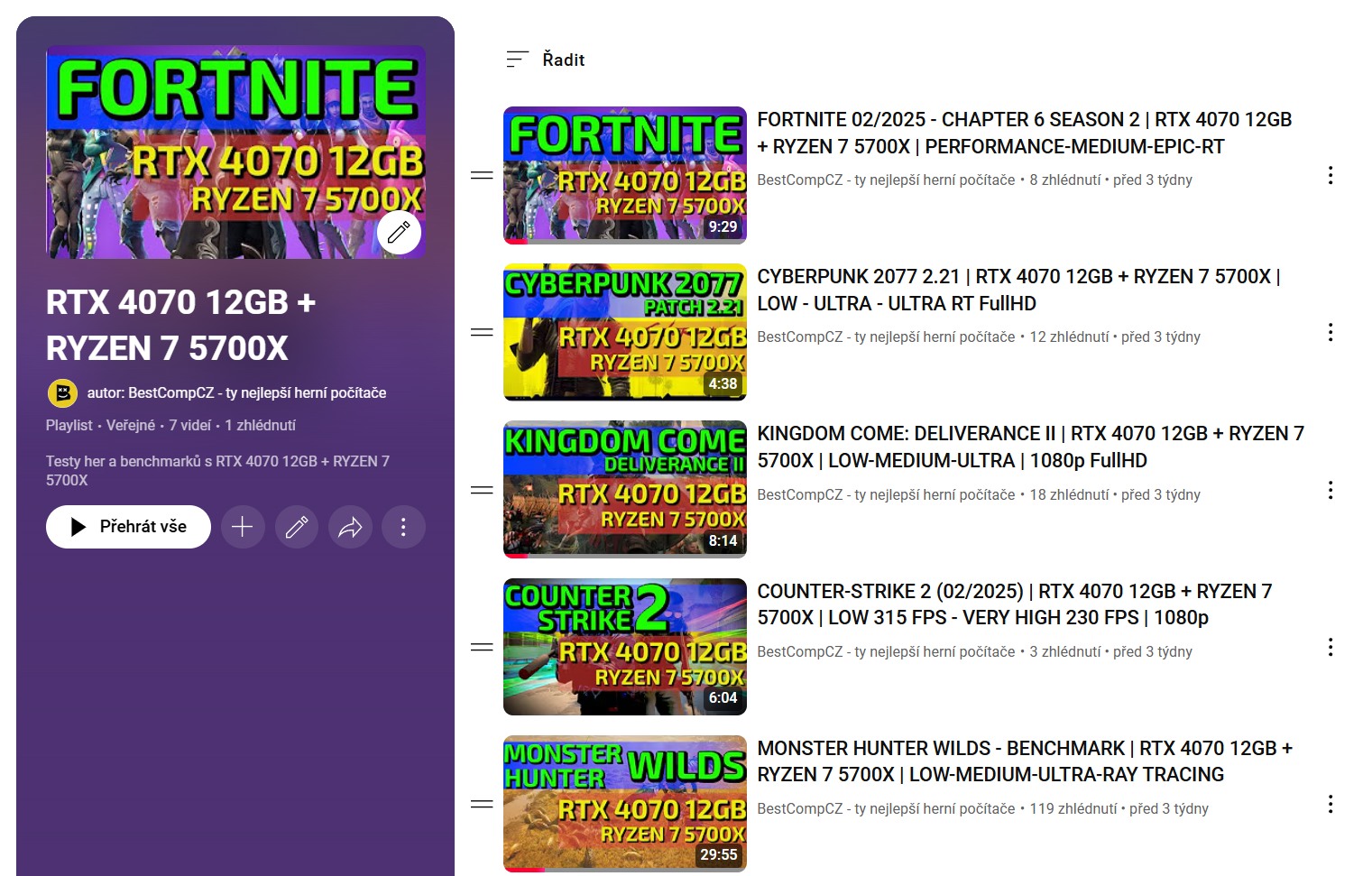The height and width of the screenshot is (876, 1372).
Task: Open channel name under Kingdom Come video
Action: [x=886, y=495]
